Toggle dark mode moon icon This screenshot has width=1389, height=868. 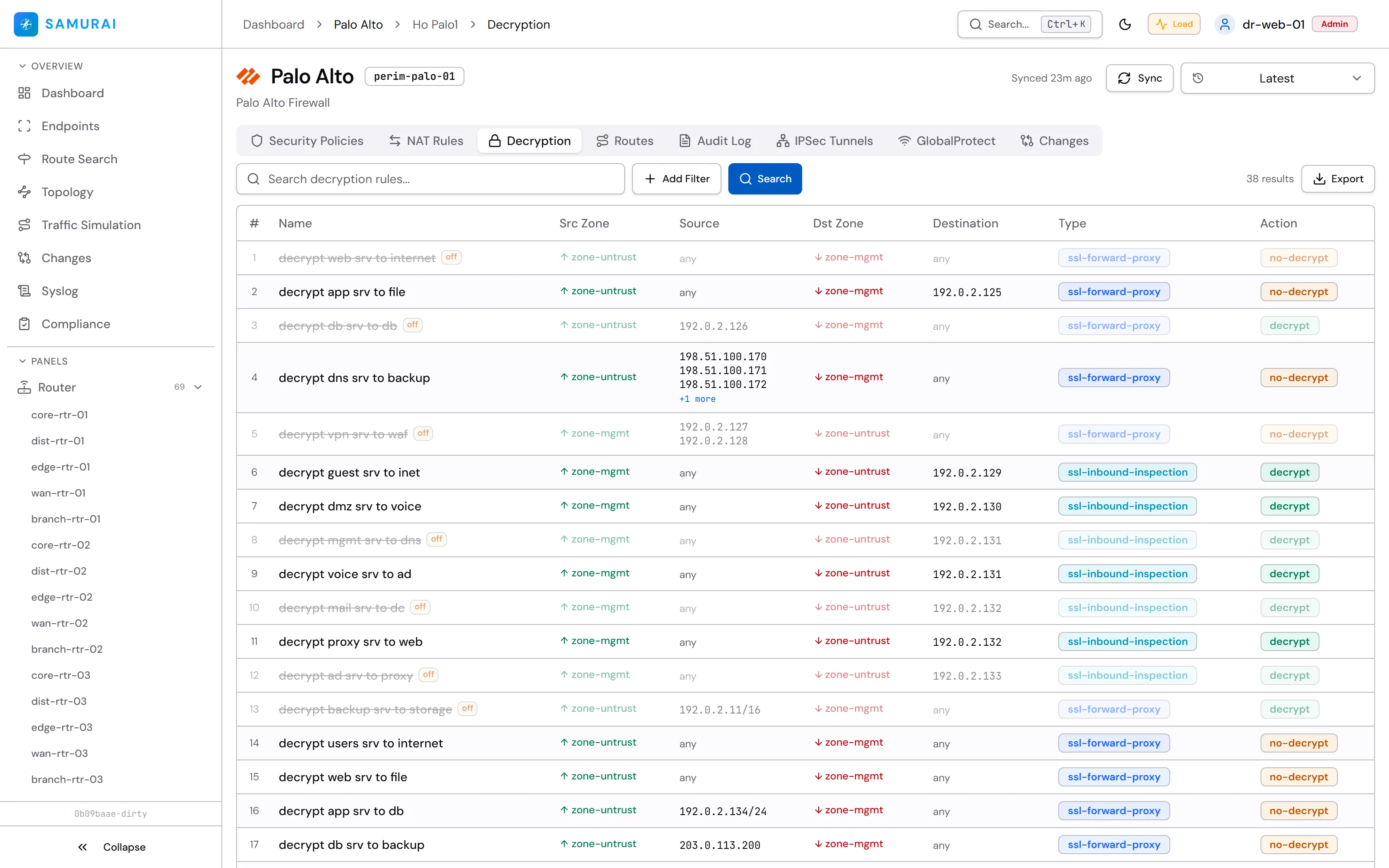tap(1125, 24)
